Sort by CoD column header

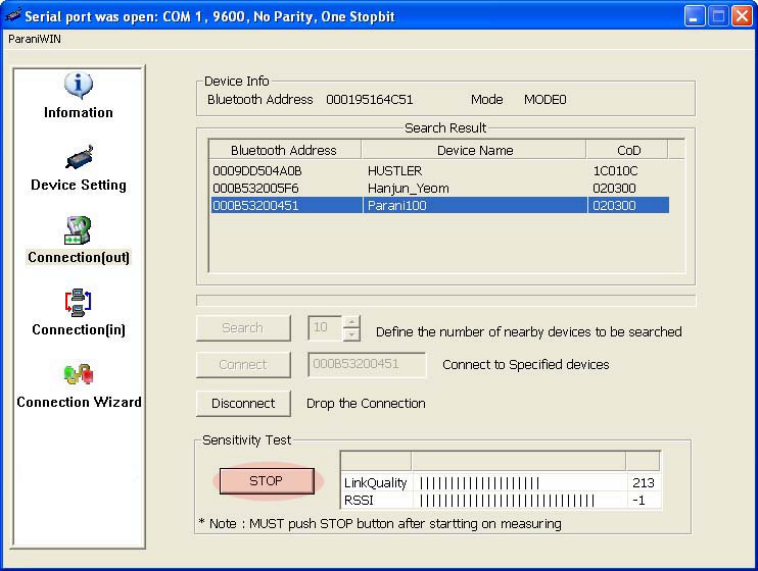[x=627, y=150]
